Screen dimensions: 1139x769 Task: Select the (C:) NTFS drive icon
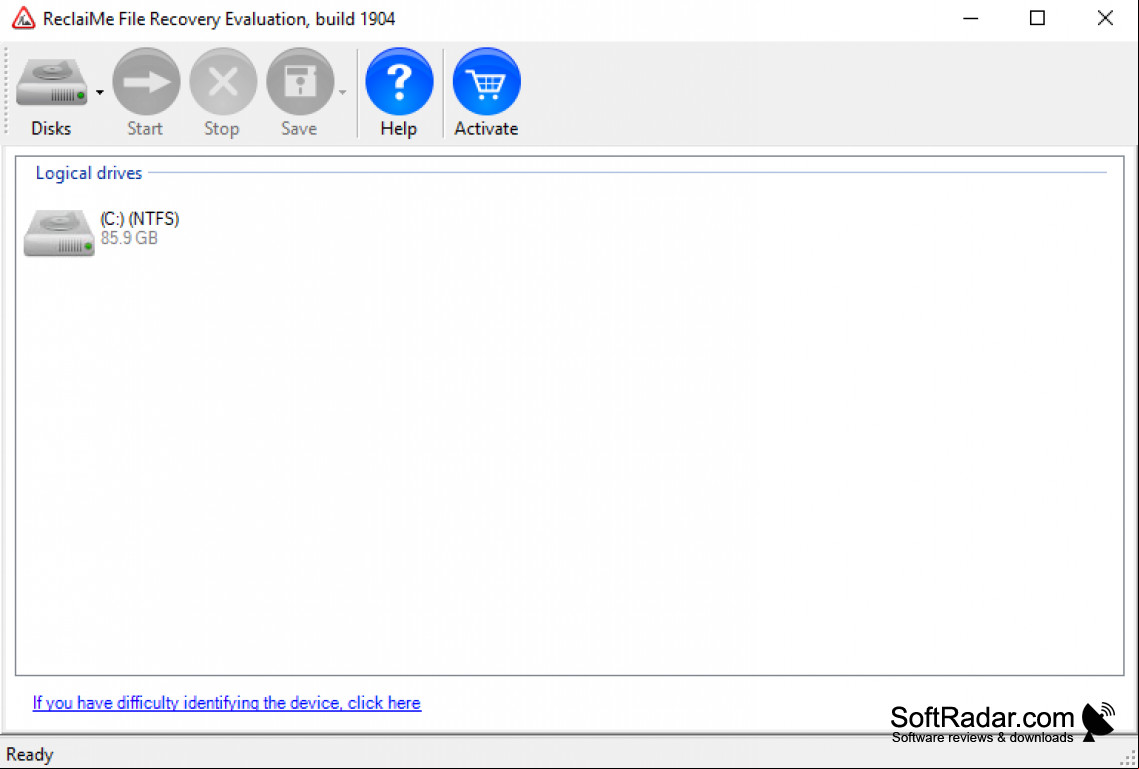coord(59,232)
